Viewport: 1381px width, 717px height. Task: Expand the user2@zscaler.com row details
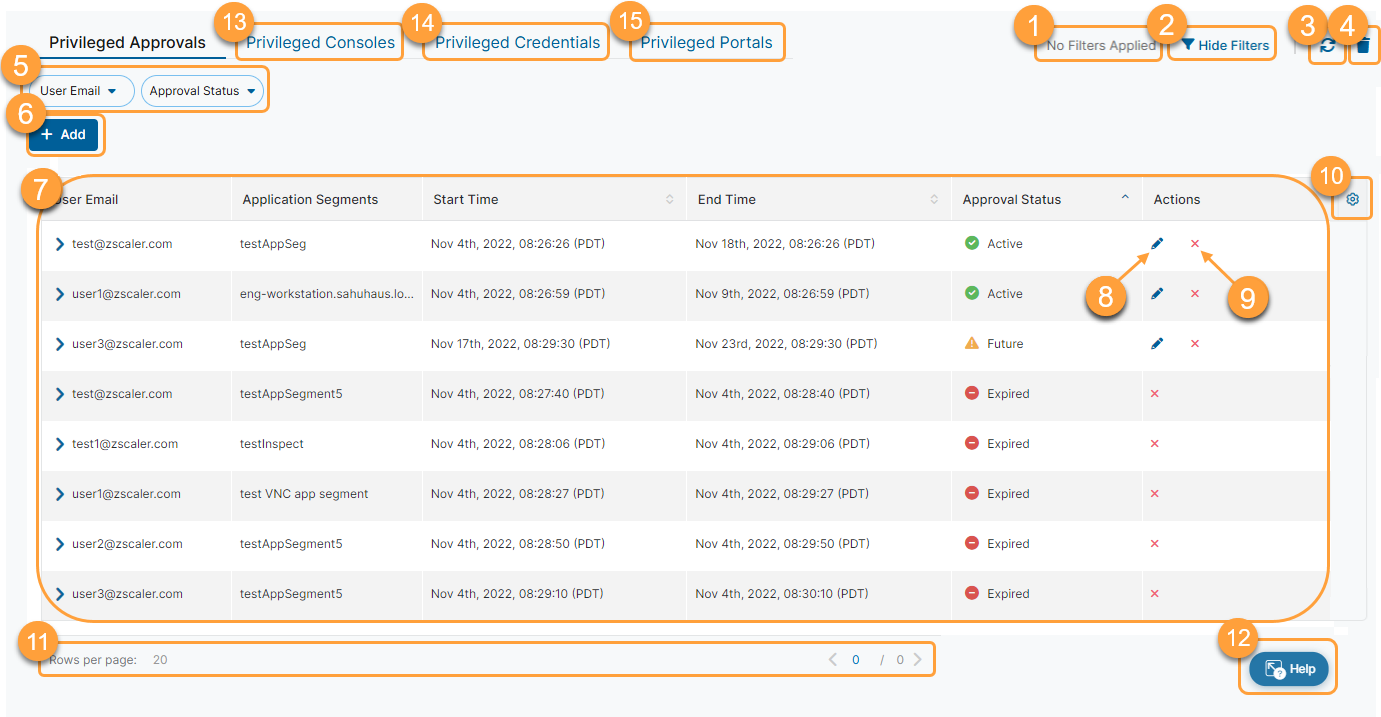tap(60, 544)
